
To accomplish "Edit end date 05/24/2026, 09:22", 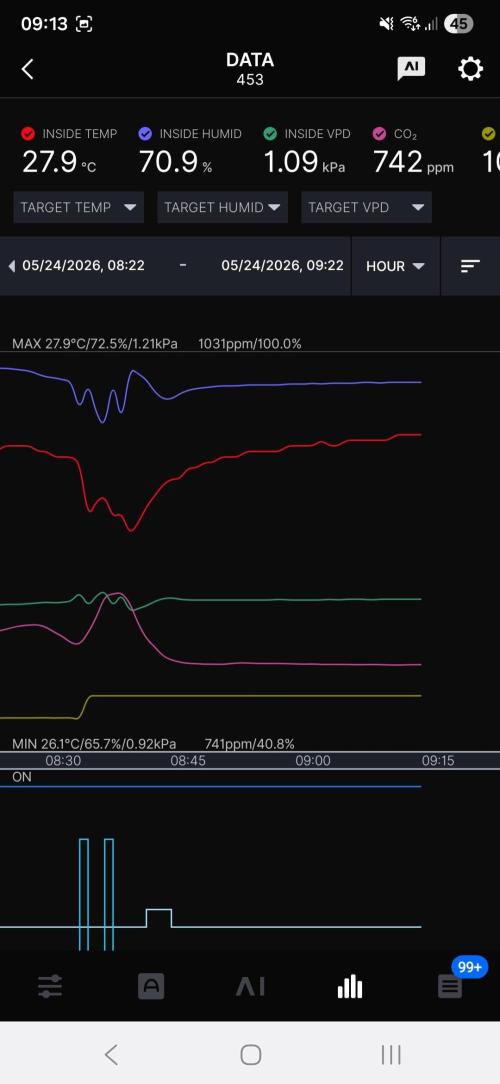I will point(282,265).
